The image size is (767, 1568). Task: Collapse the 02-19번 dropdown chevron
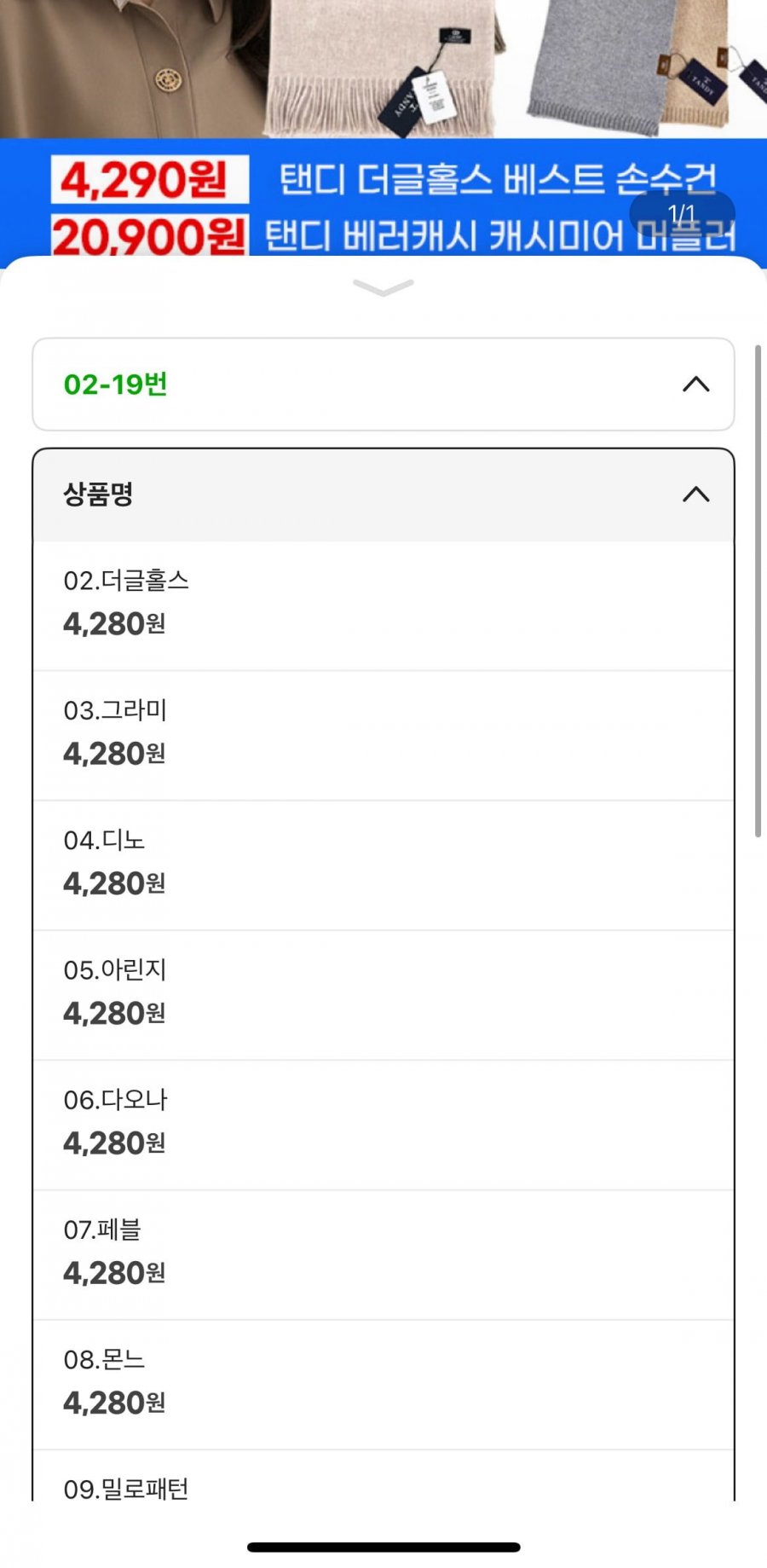pos(695,385)
